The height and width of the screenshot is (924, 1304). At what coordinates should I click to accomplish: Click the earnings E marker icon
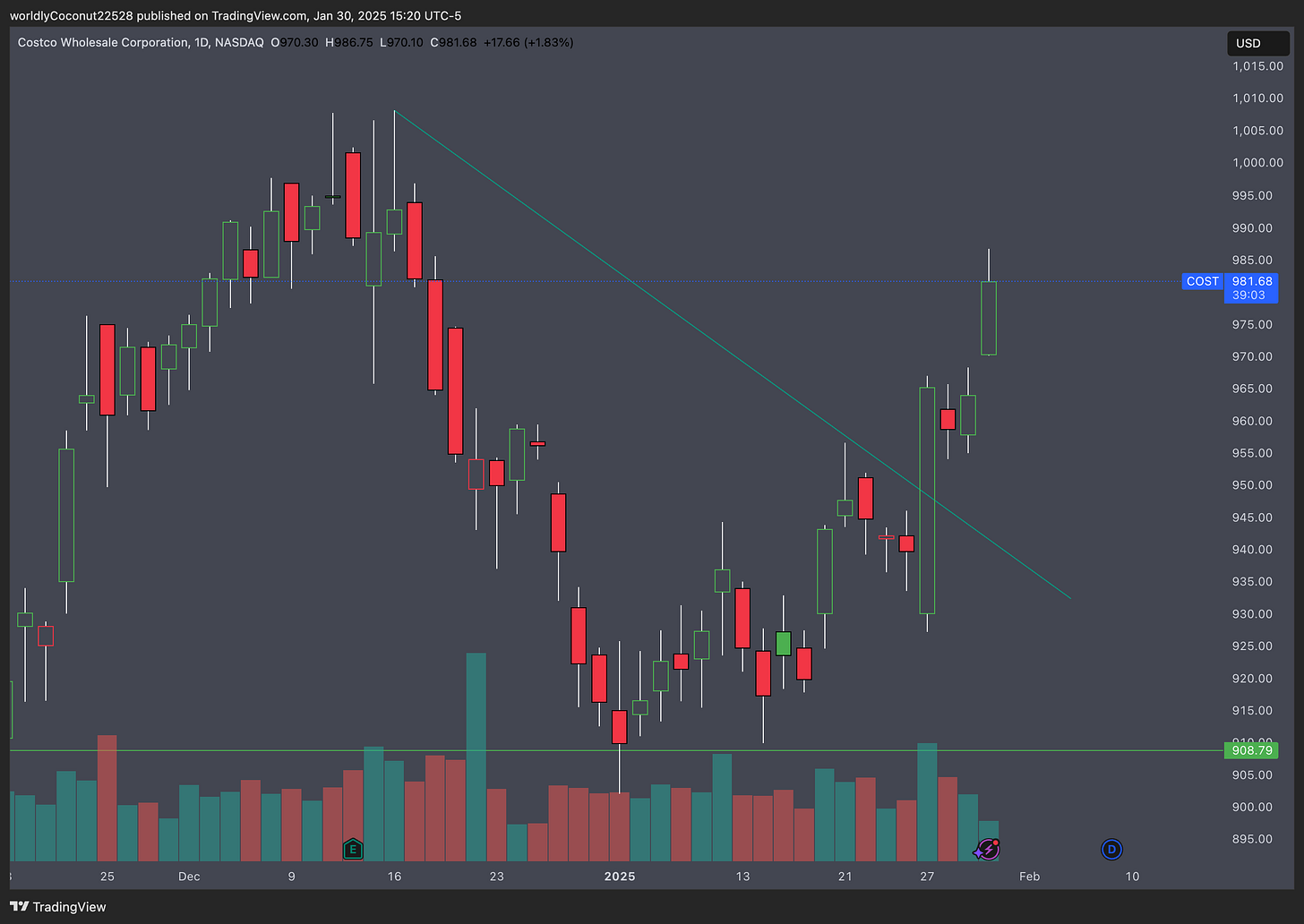pyautogui.click(x=353, y=849)
